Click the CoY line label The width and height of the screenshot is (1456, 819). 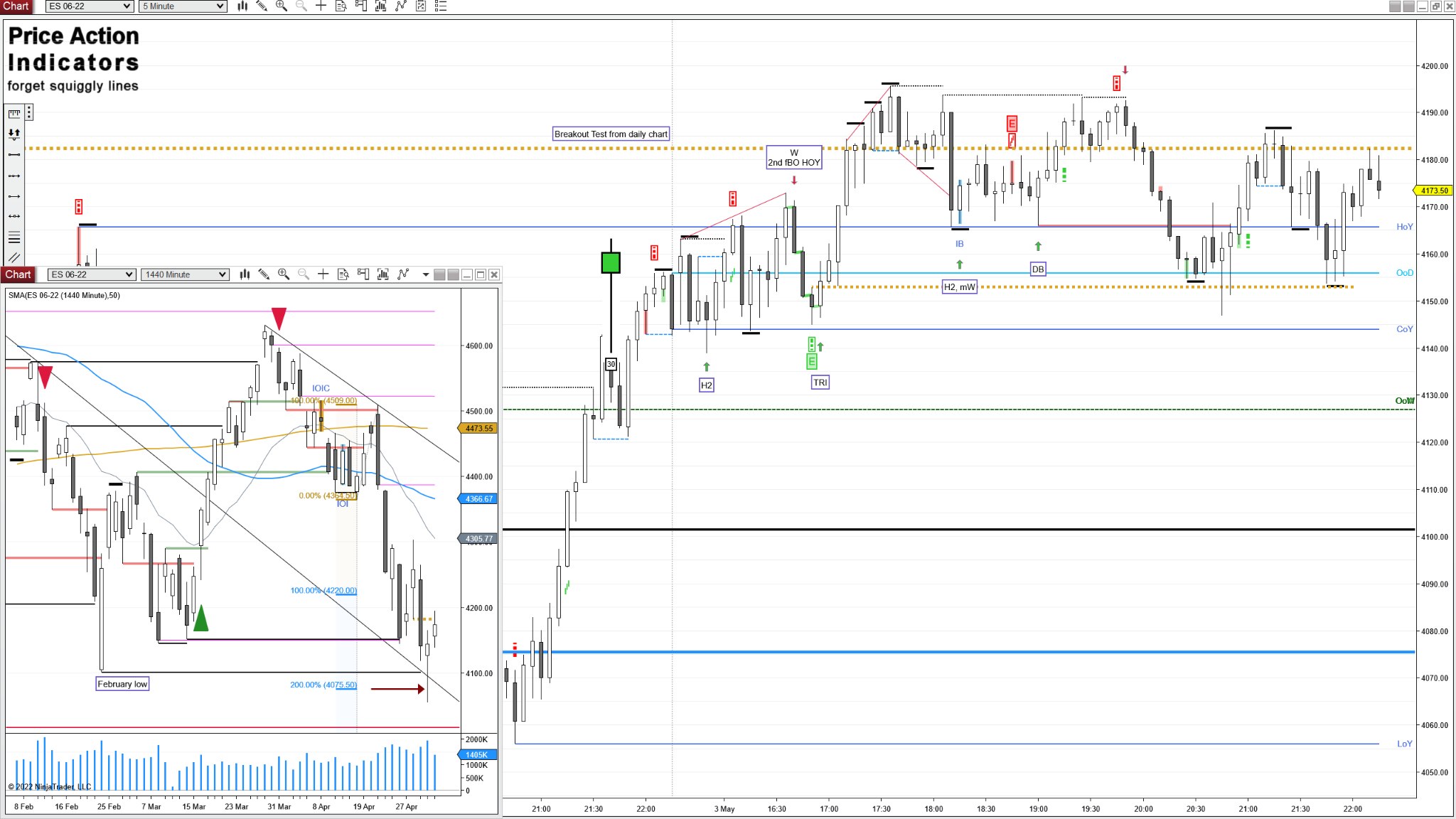click(1404, 329)
